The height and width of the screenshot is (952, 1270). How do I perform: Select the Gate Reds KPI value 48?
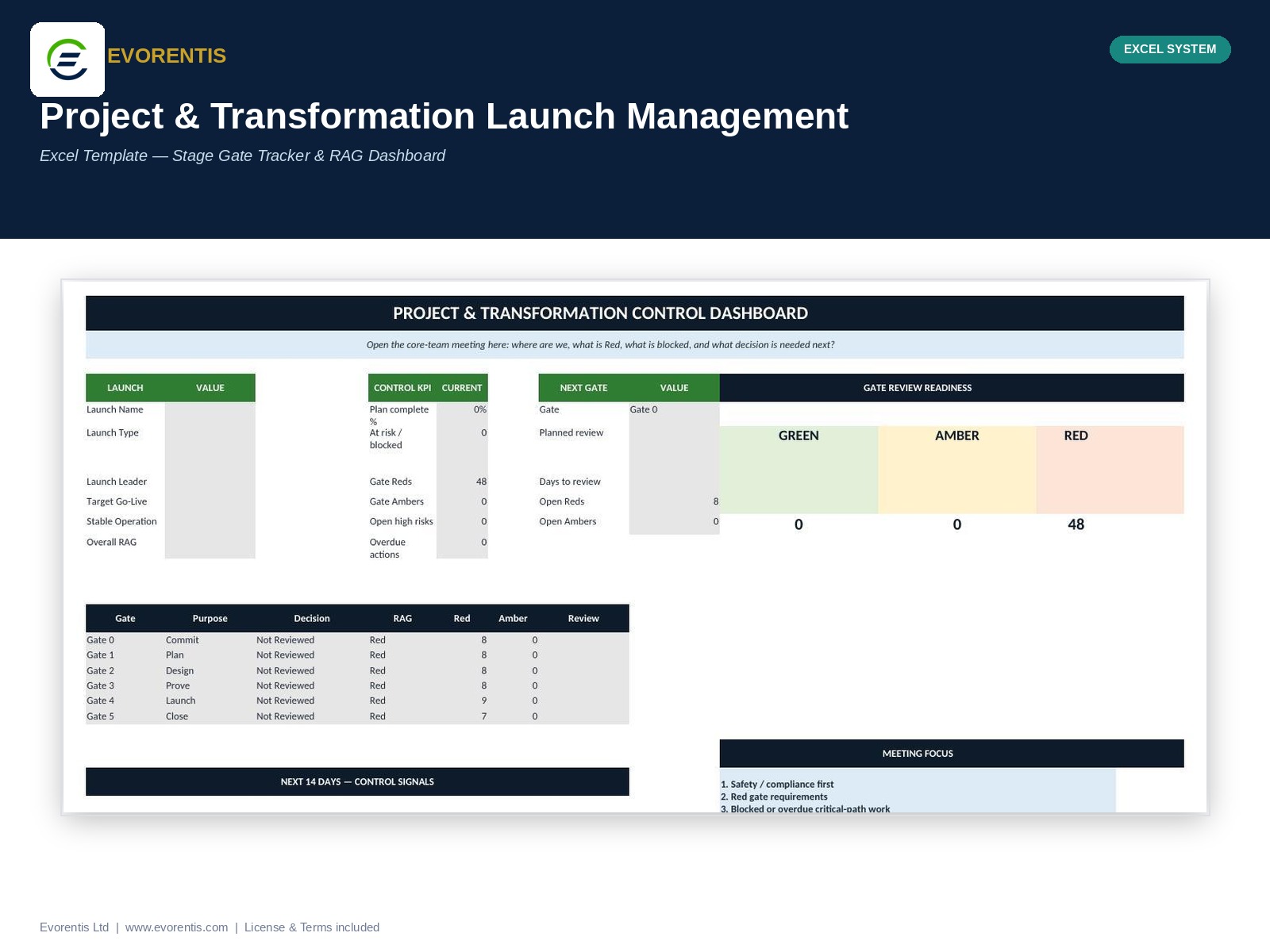point(481,482)
